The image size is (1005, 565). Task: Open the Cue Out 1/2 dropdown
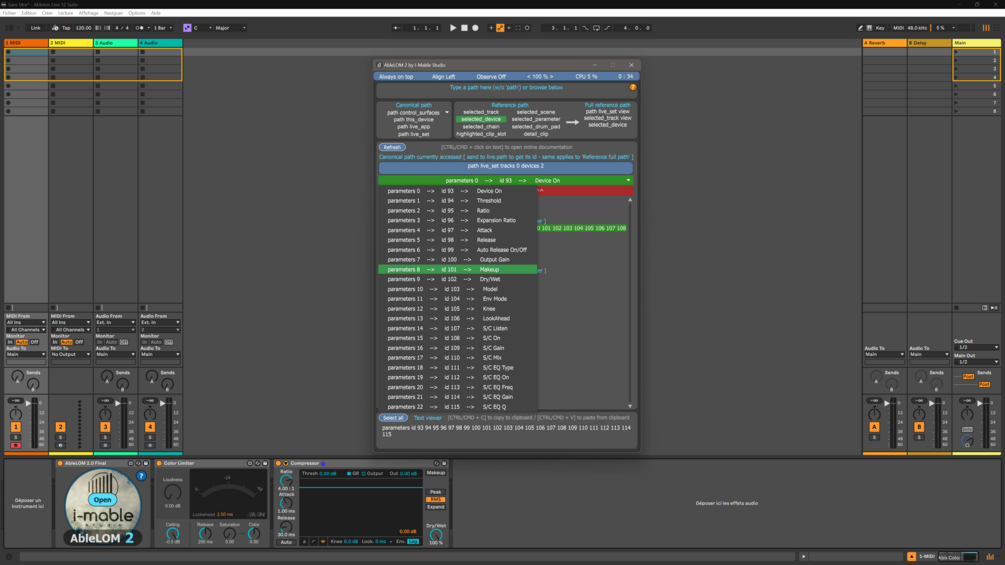click(x=976, y=347)
